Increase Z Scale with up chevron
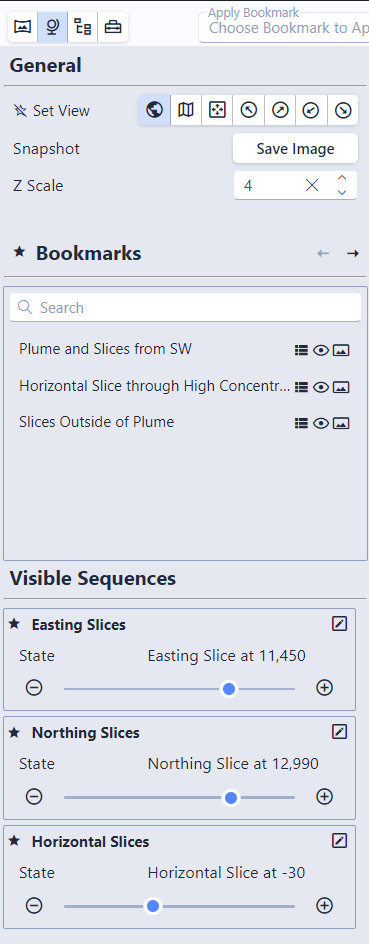This screenshot has height=944, width=369. (342, 178)
